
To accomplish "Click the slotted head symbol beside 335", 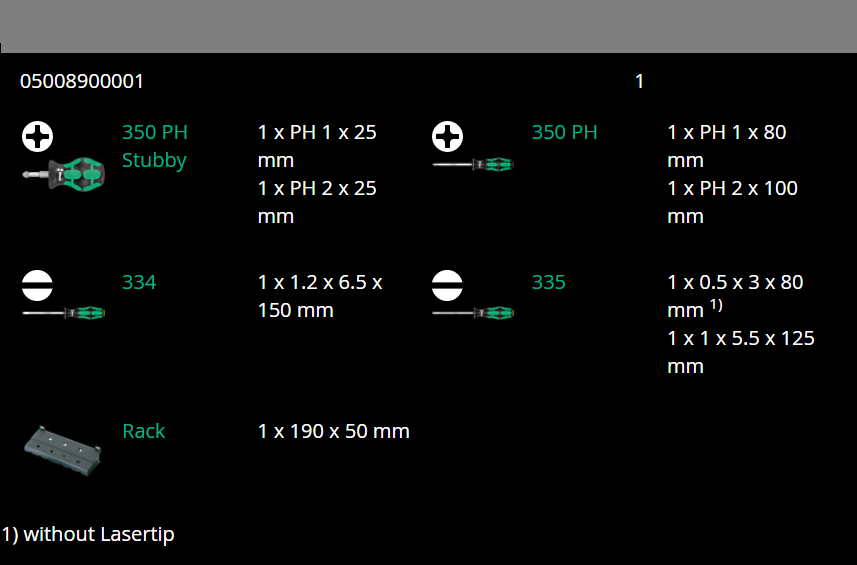I will (x=447, y=286).
